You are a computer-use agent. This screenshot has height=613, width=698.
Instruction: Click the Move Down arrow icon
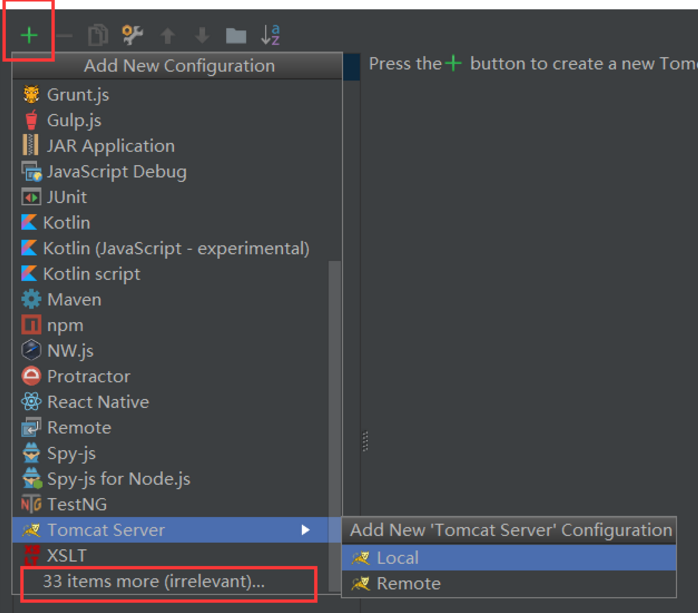pyautogui.click(x=202, y=36)
